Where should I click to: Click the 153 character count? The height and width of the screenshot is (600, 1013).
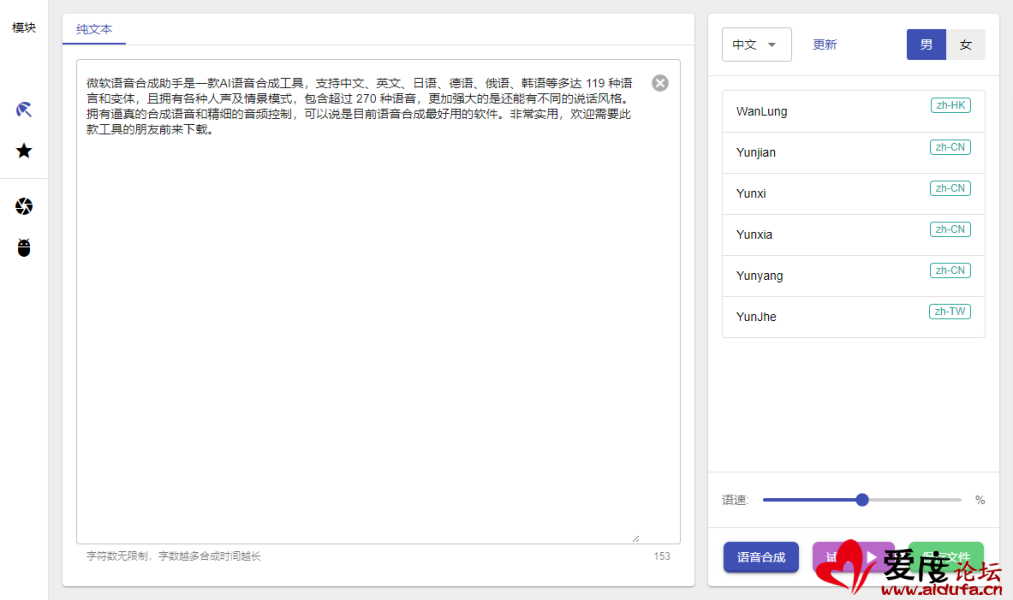[x=662, y=556]
